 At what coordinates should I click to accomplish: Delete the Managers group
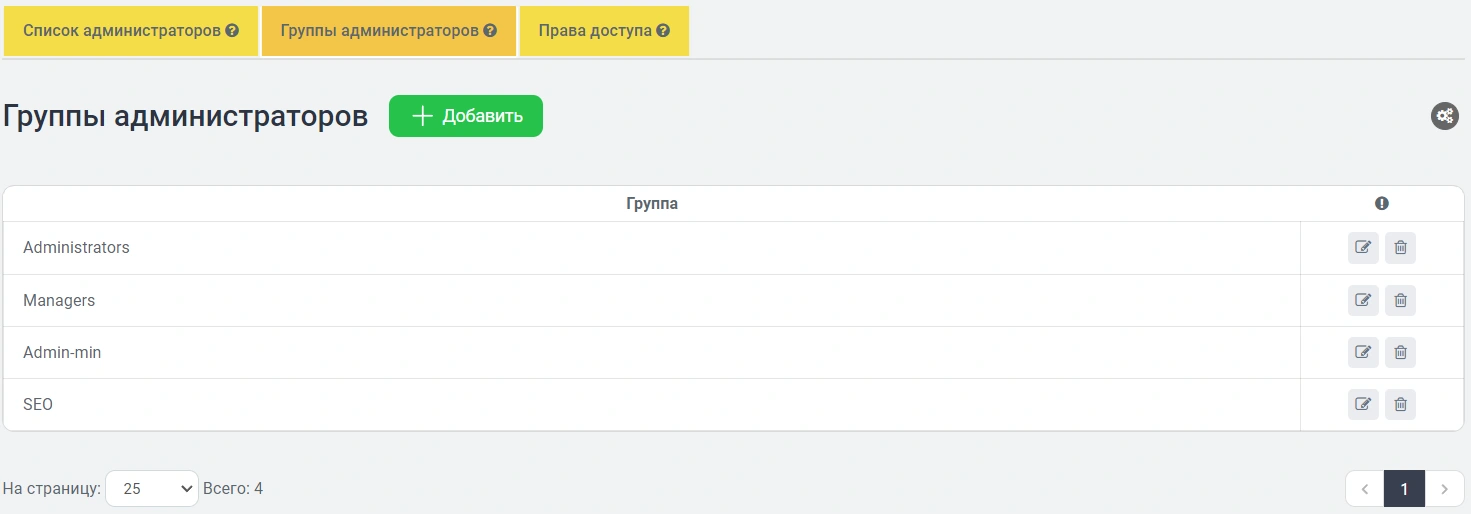point(1400,300)
